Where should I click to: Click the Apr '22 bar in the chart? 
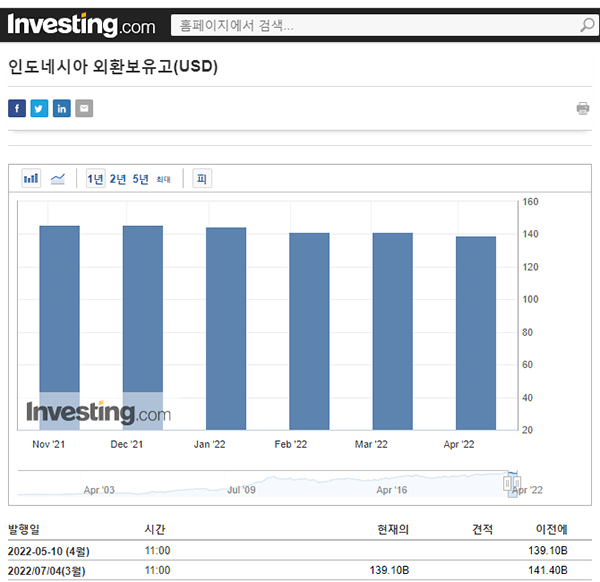coord(476,333)
